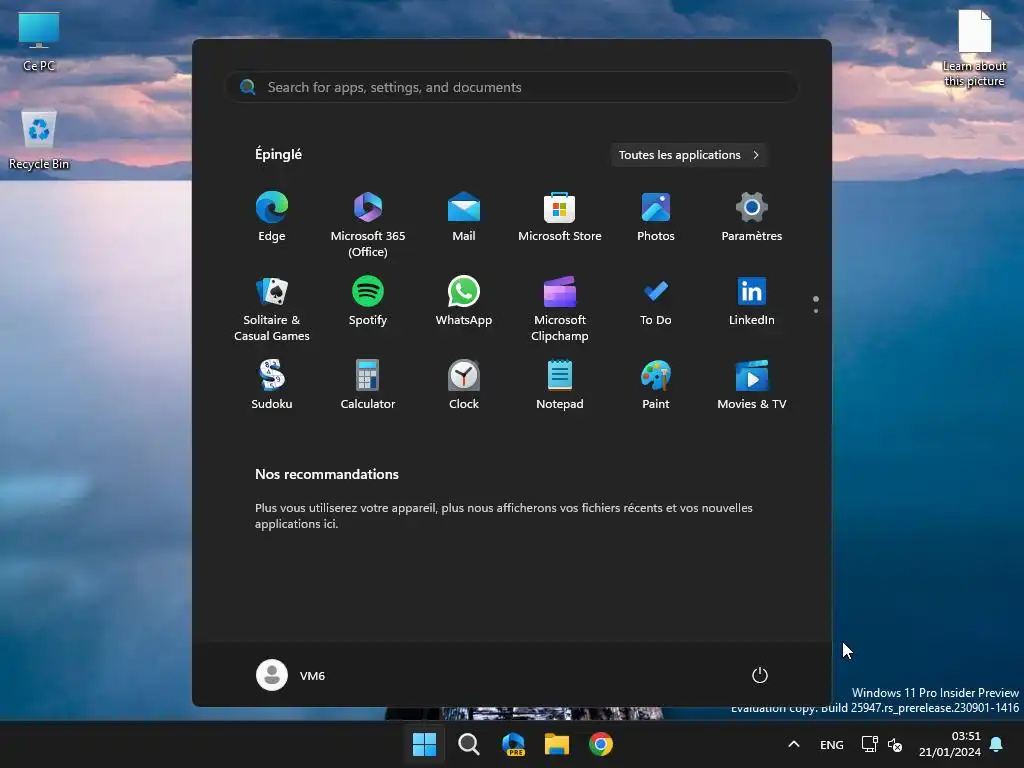Open Microsoft Store pinned app
The width and height of the screenshot is (1024, 768).
[560, 217]
